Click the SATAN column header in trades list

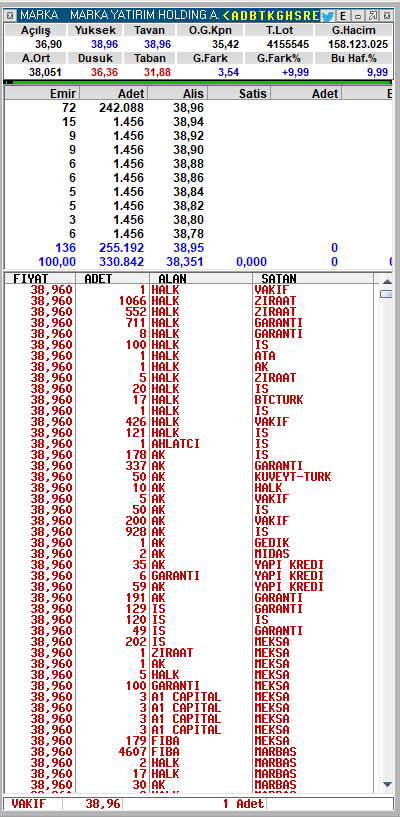point(313,278)
